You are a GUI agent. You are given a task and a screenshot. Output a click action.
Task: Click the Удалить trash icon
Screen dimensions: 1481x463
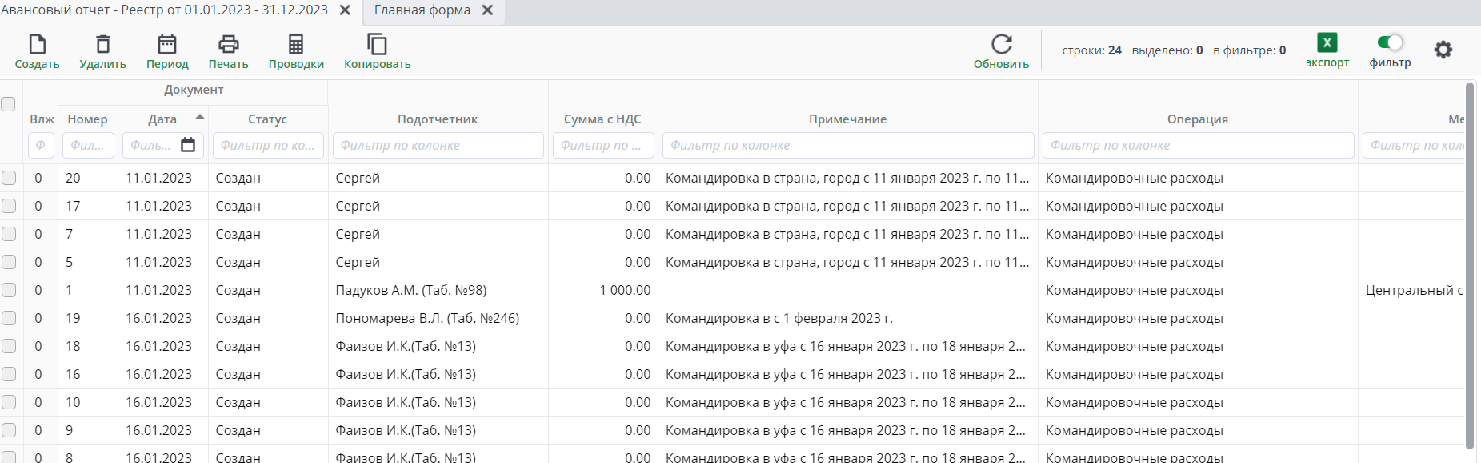[102, 45]
